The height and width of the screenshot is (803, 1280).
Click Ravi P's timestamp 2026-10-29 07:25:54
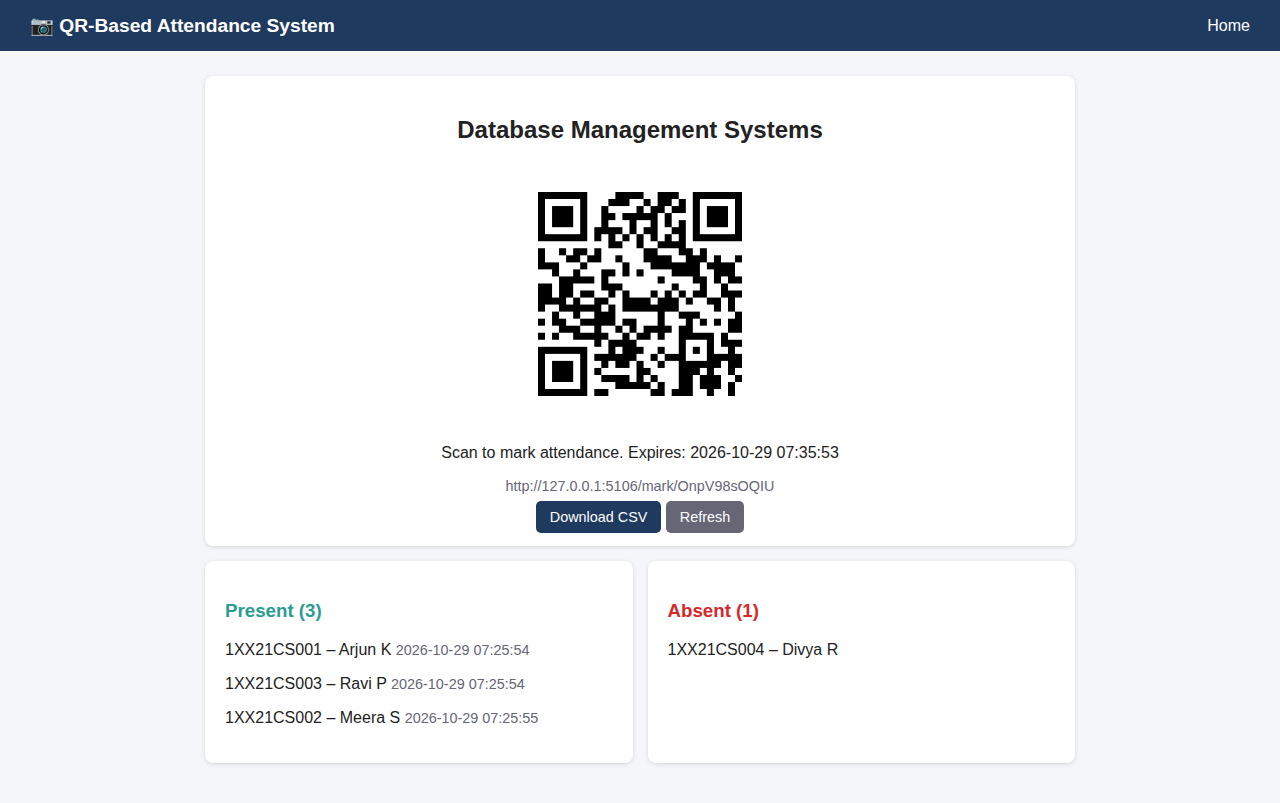pos(458,684)
